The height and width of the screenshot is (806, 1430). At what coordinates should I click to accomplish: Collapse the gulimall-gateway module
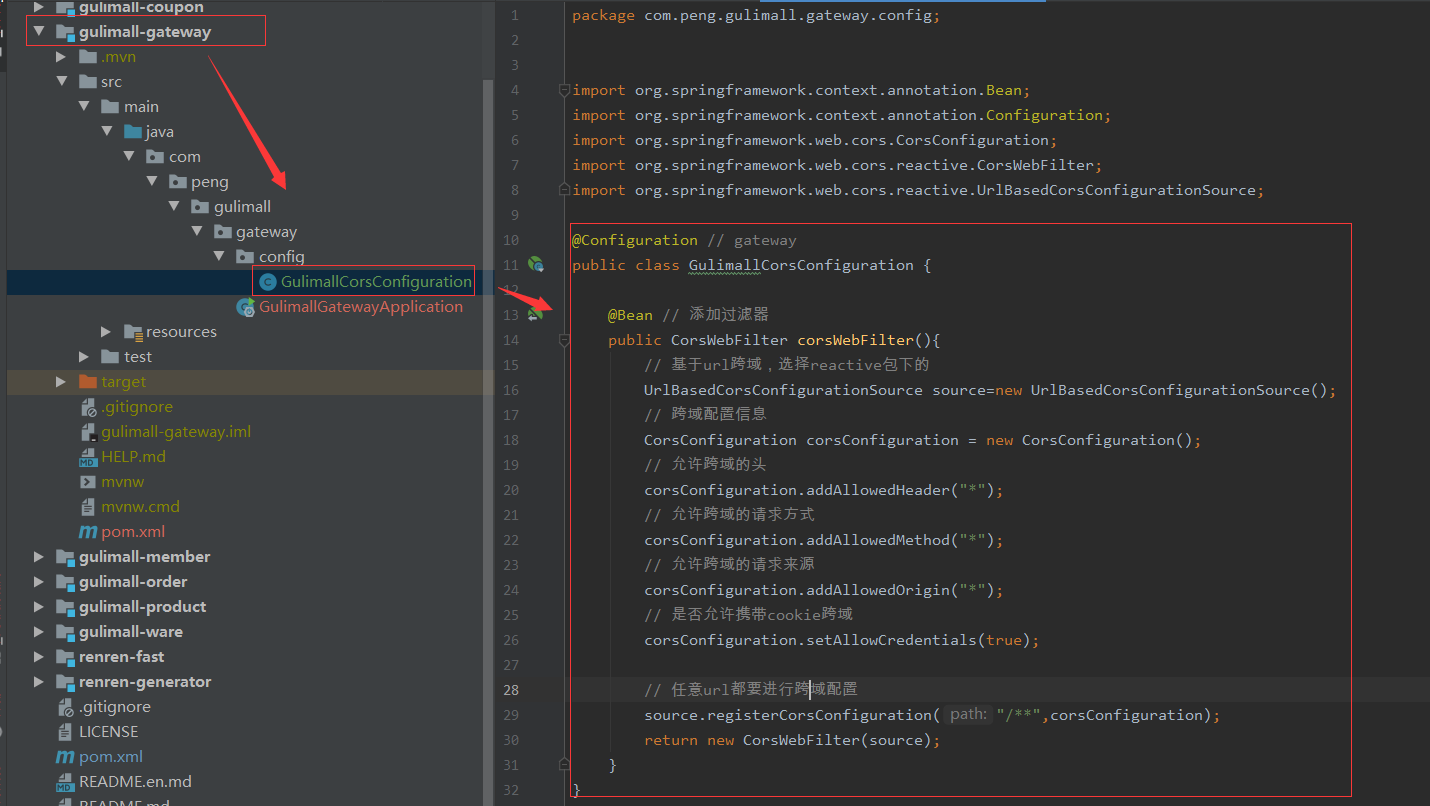click(x=39, y=31)
